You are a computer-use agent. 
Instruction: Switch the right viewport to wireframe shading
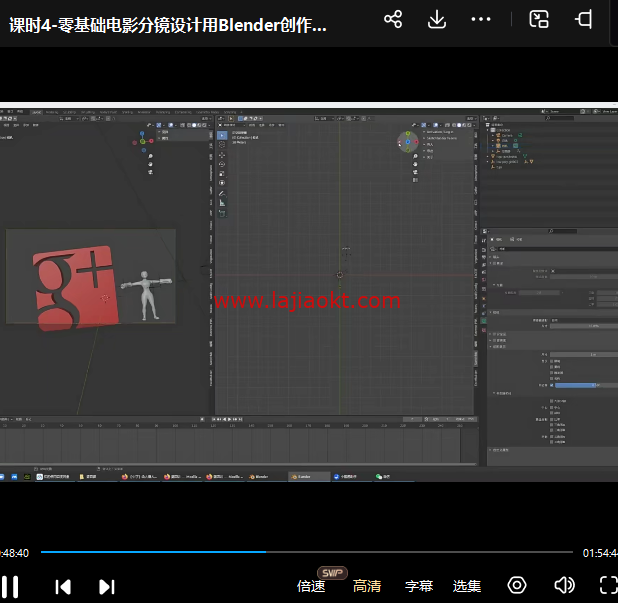(x=454, y=125)
